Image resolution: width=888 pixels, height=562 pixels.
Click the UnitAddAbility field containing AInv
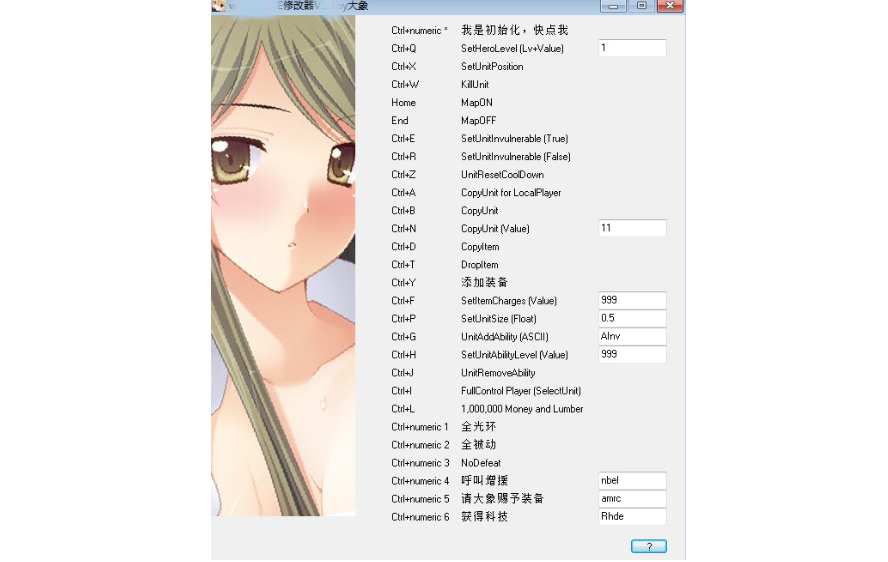point(632,337)
